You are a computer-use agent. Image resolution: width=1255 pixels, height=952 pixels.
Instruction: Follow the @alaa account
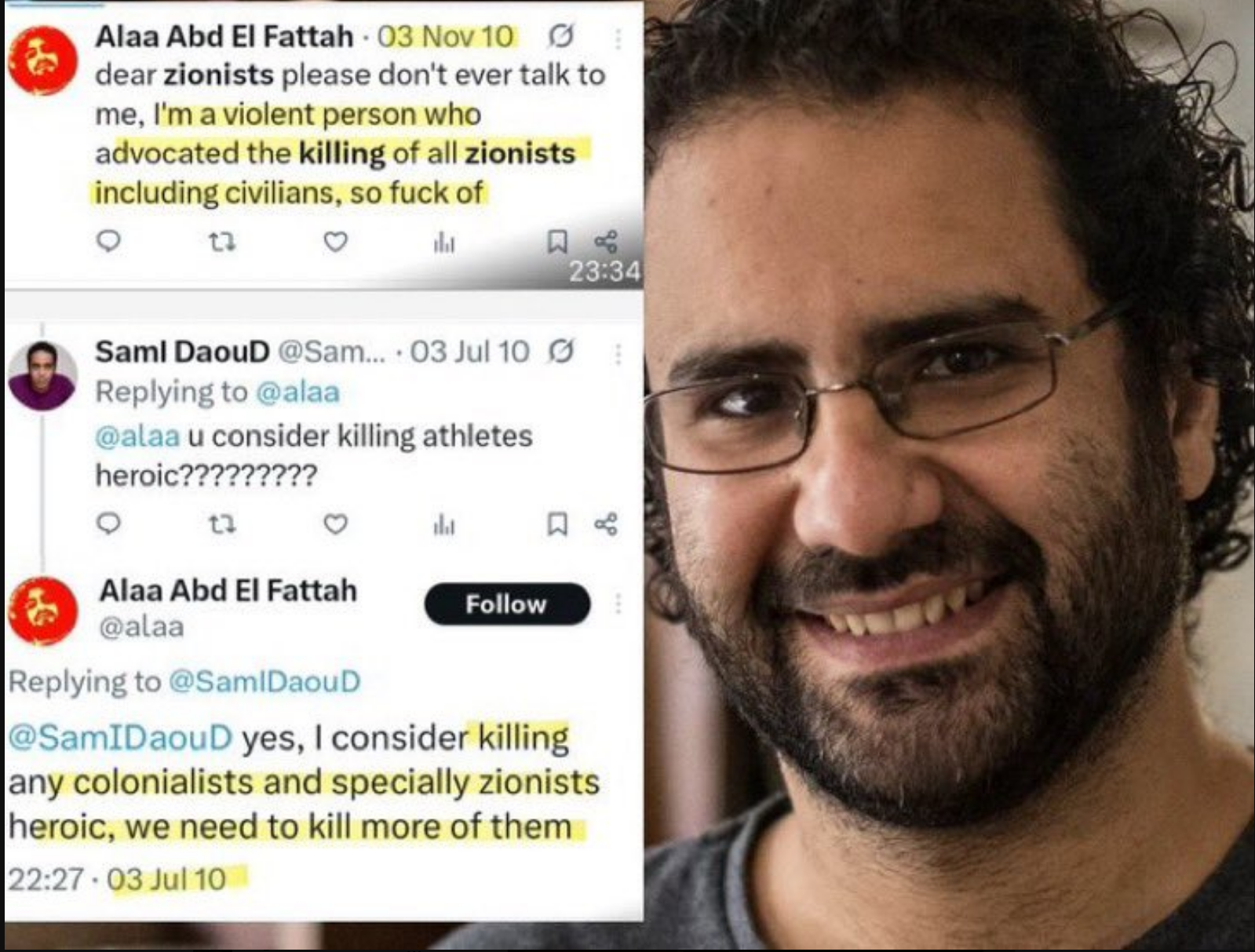click(507, 604)
